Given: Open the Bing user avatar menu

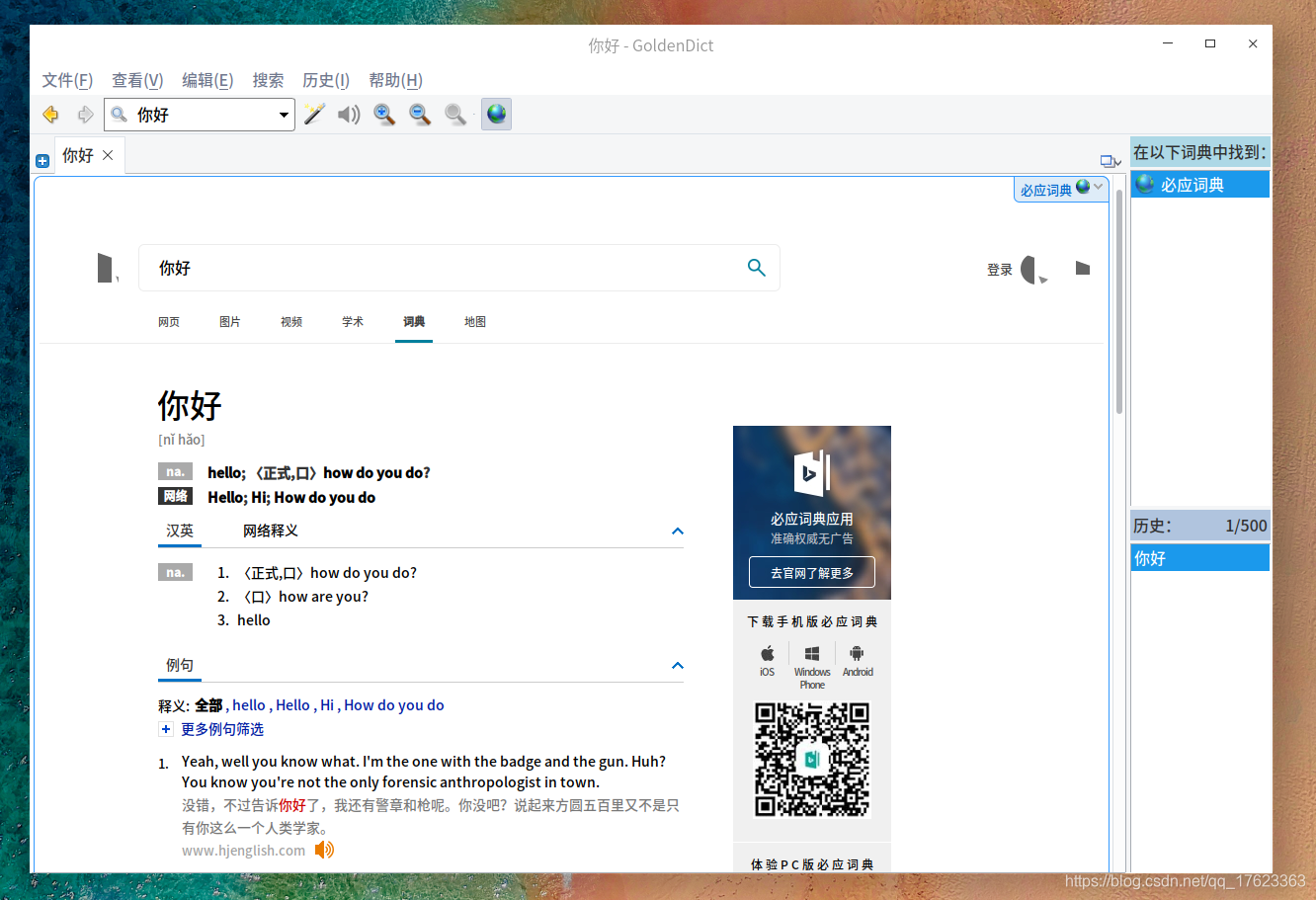Looking at the screenshot, I should point(1032,269).
